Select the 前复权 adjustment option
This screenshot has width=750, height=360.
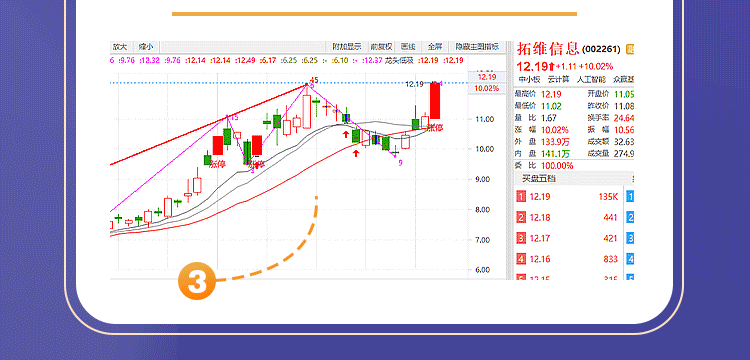point(381,47)
